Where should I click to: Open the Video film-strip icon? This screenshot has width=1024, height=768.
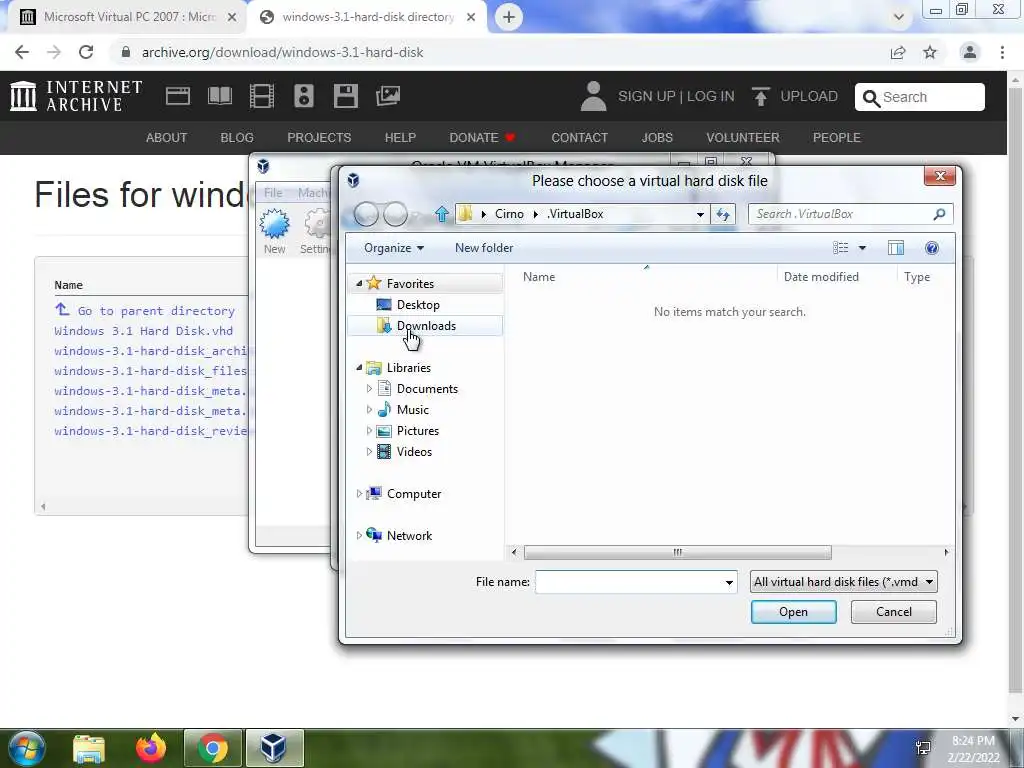coord(261,96)
